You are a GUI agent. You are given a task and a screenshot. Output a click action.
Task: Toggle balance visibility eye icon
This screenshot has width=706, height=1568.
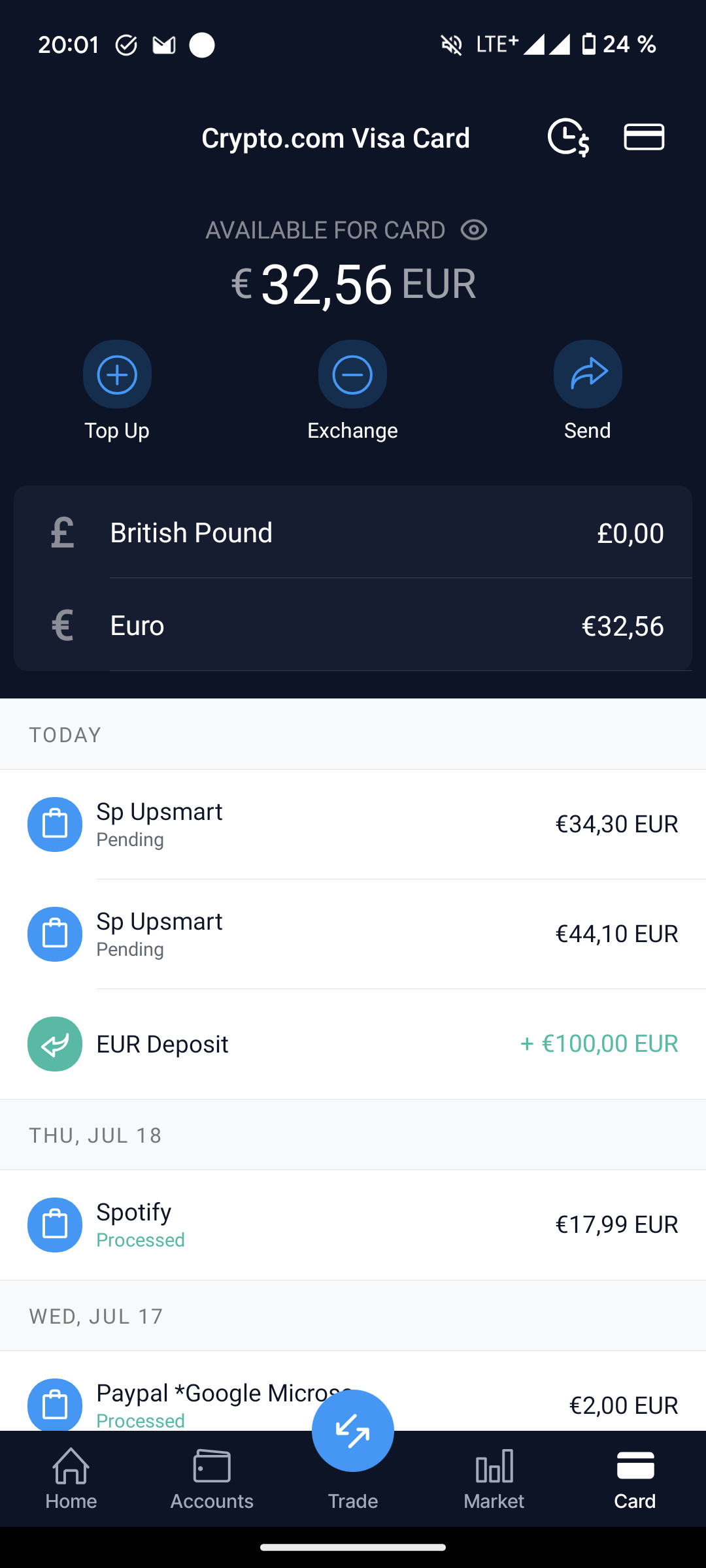pos(474,230)
